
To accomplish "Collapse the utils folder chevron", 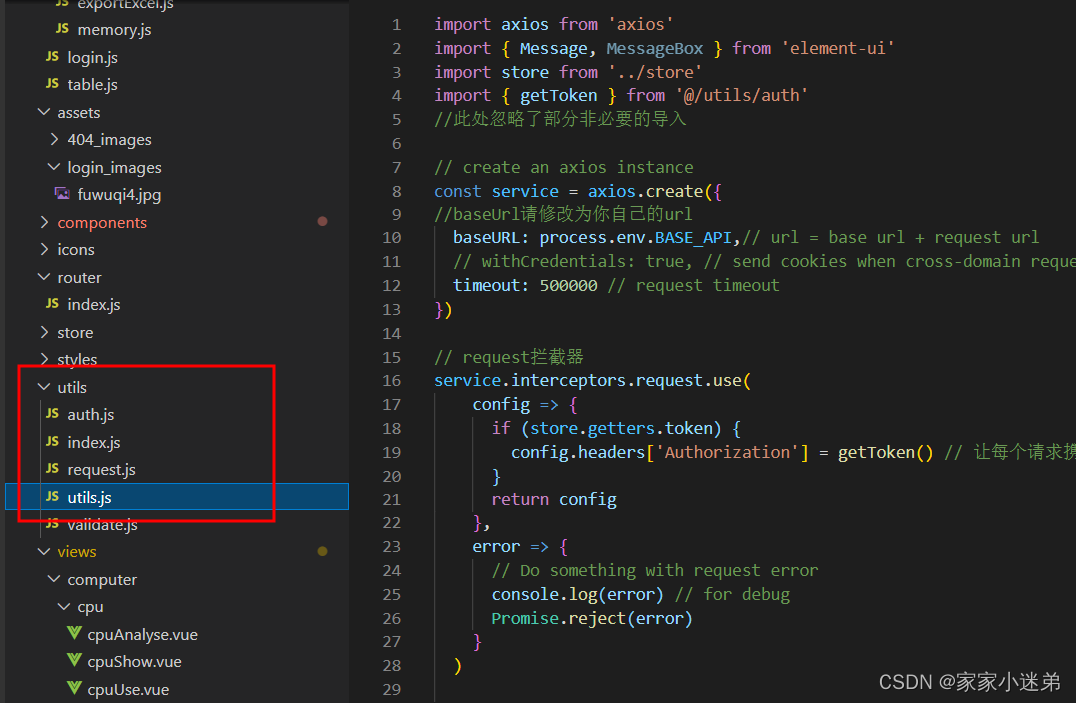I will [x=44, y=387].
